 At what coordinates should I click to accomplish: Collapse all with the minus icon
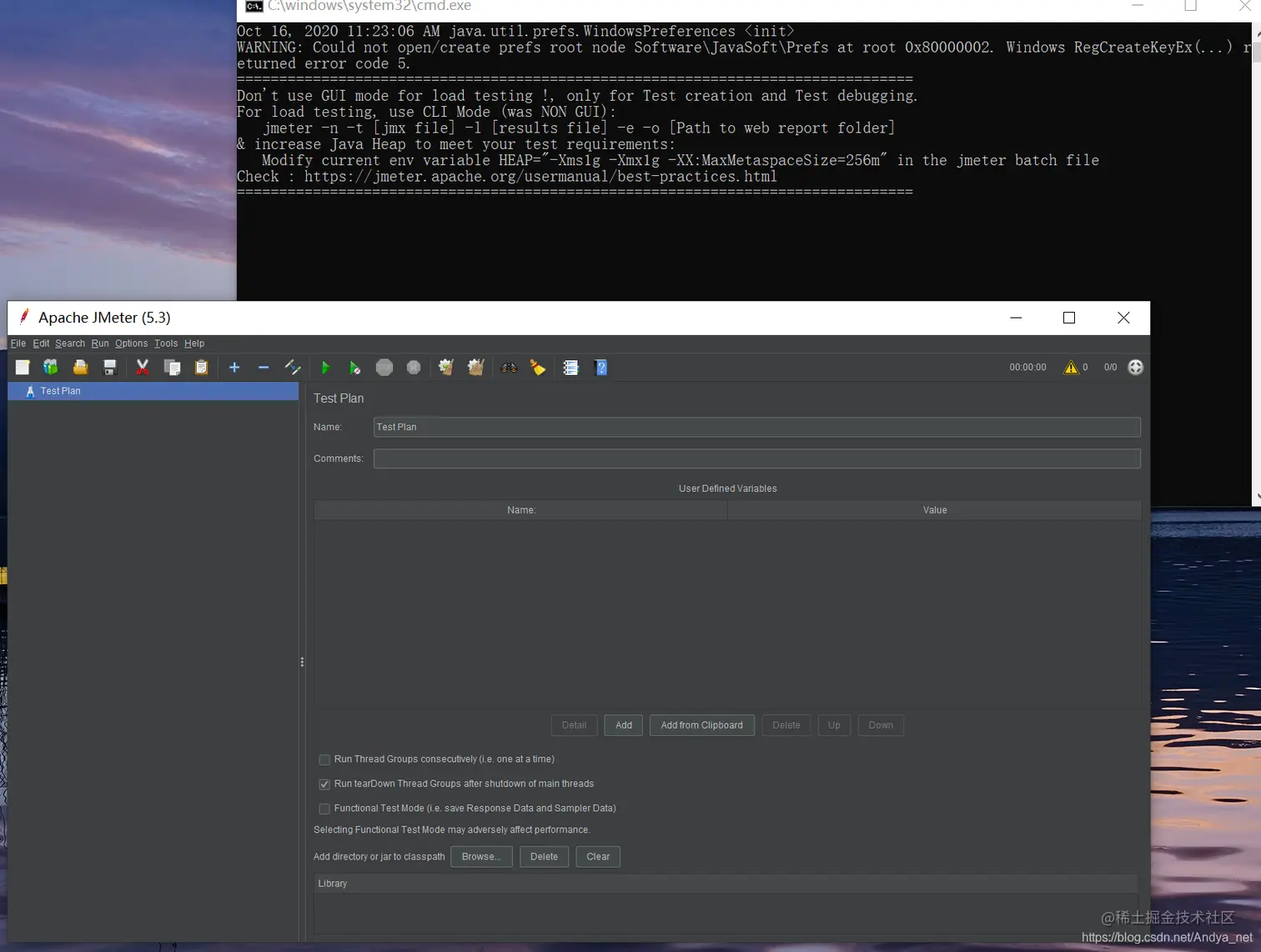264,368
